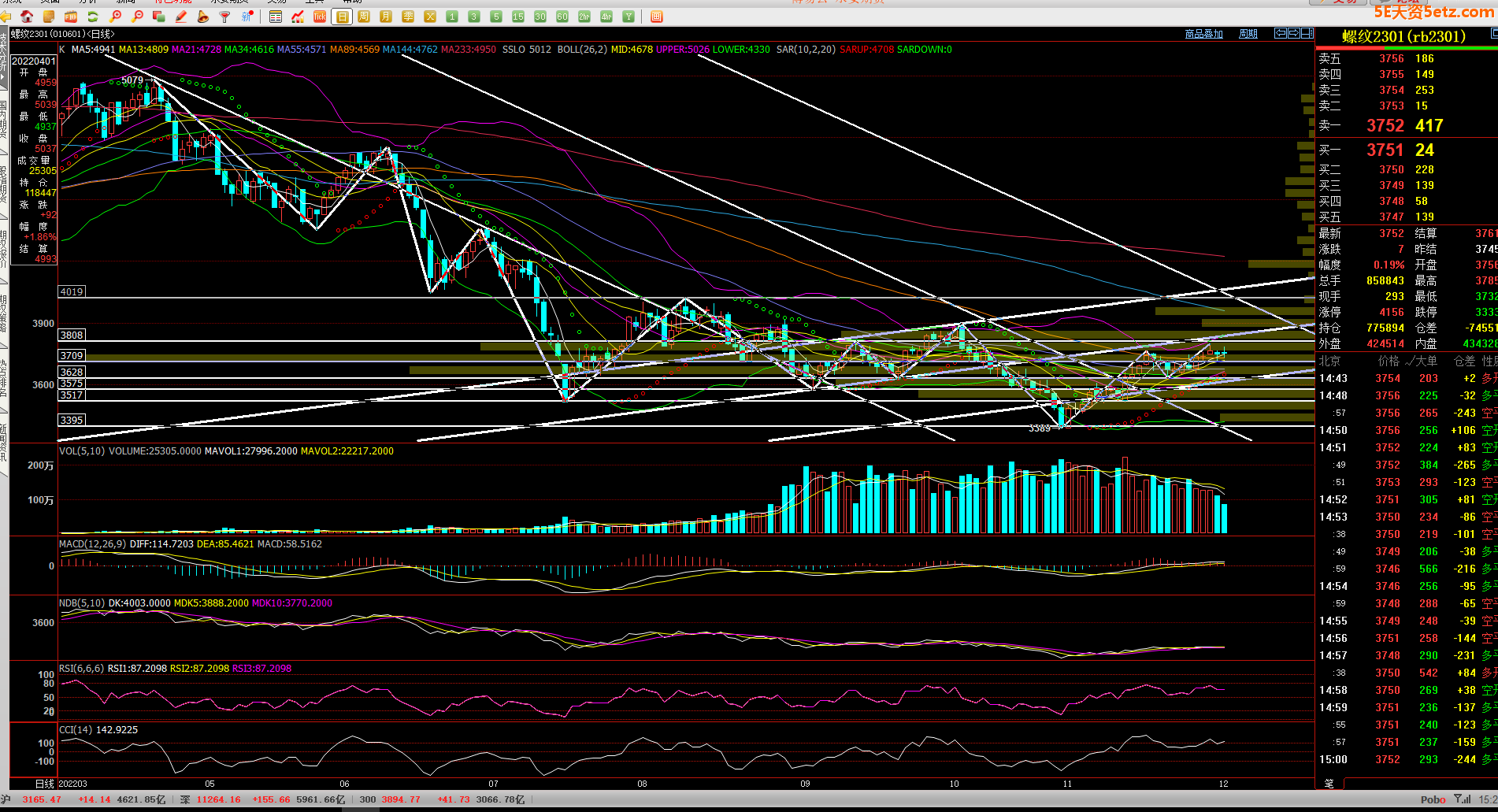Viewport: 1498px width, 812px height.
Task: Select the 3808 price level label
Action: click(72, 335)
